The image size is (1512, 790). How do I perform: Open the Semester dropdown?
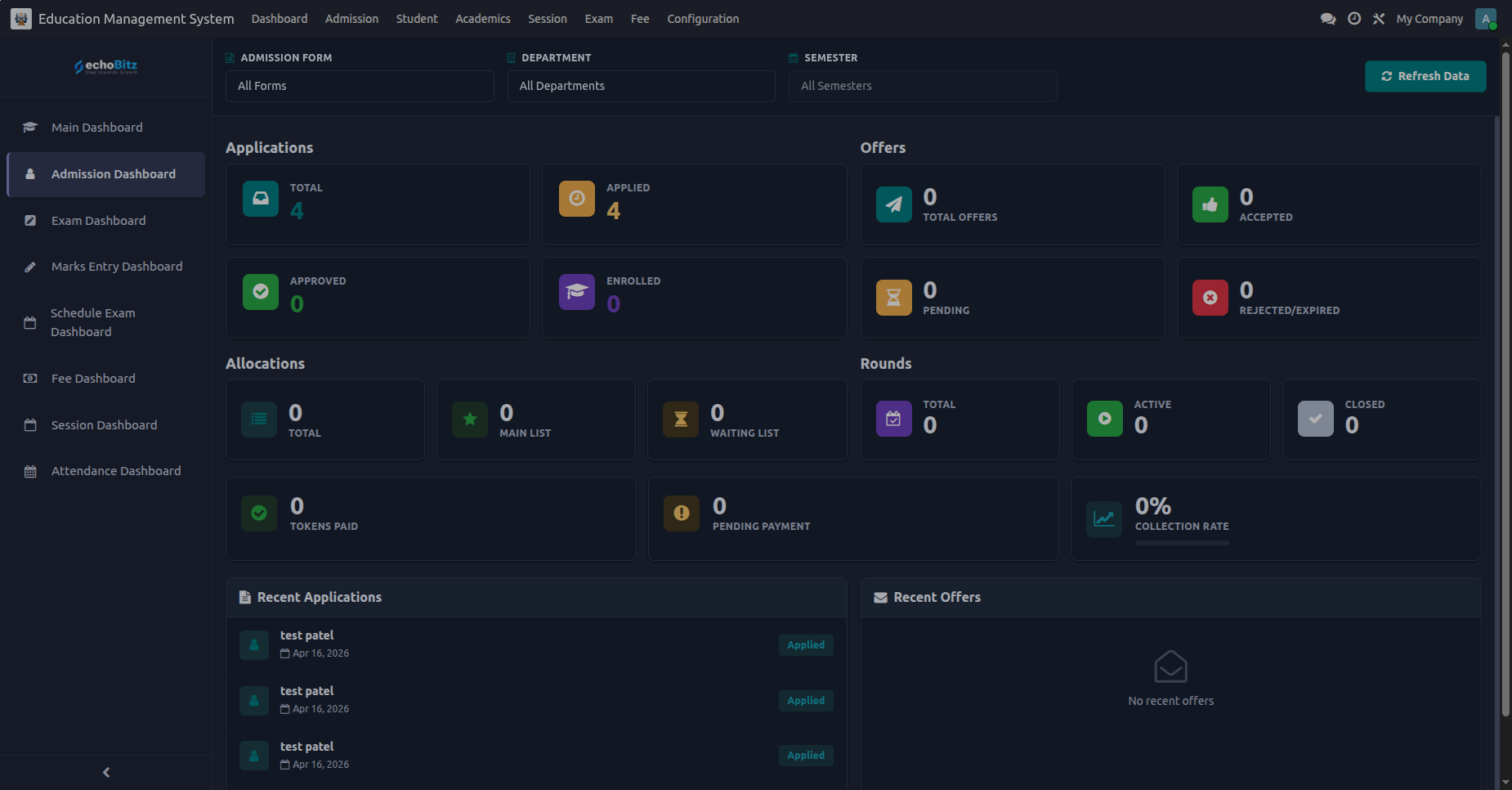(x=923, y=86)
